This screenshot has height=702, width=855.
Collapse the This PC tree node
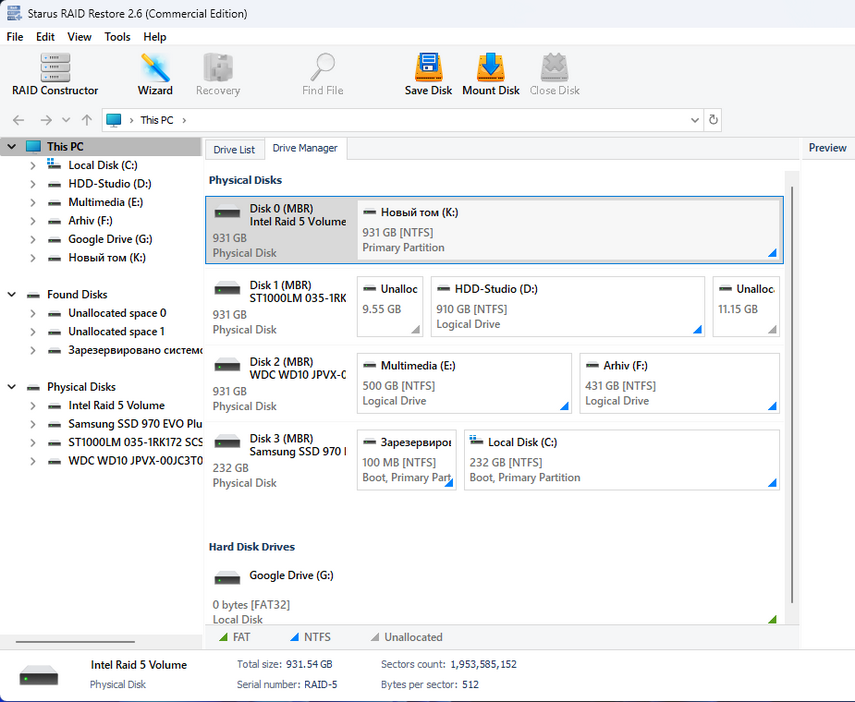[11, 147]
